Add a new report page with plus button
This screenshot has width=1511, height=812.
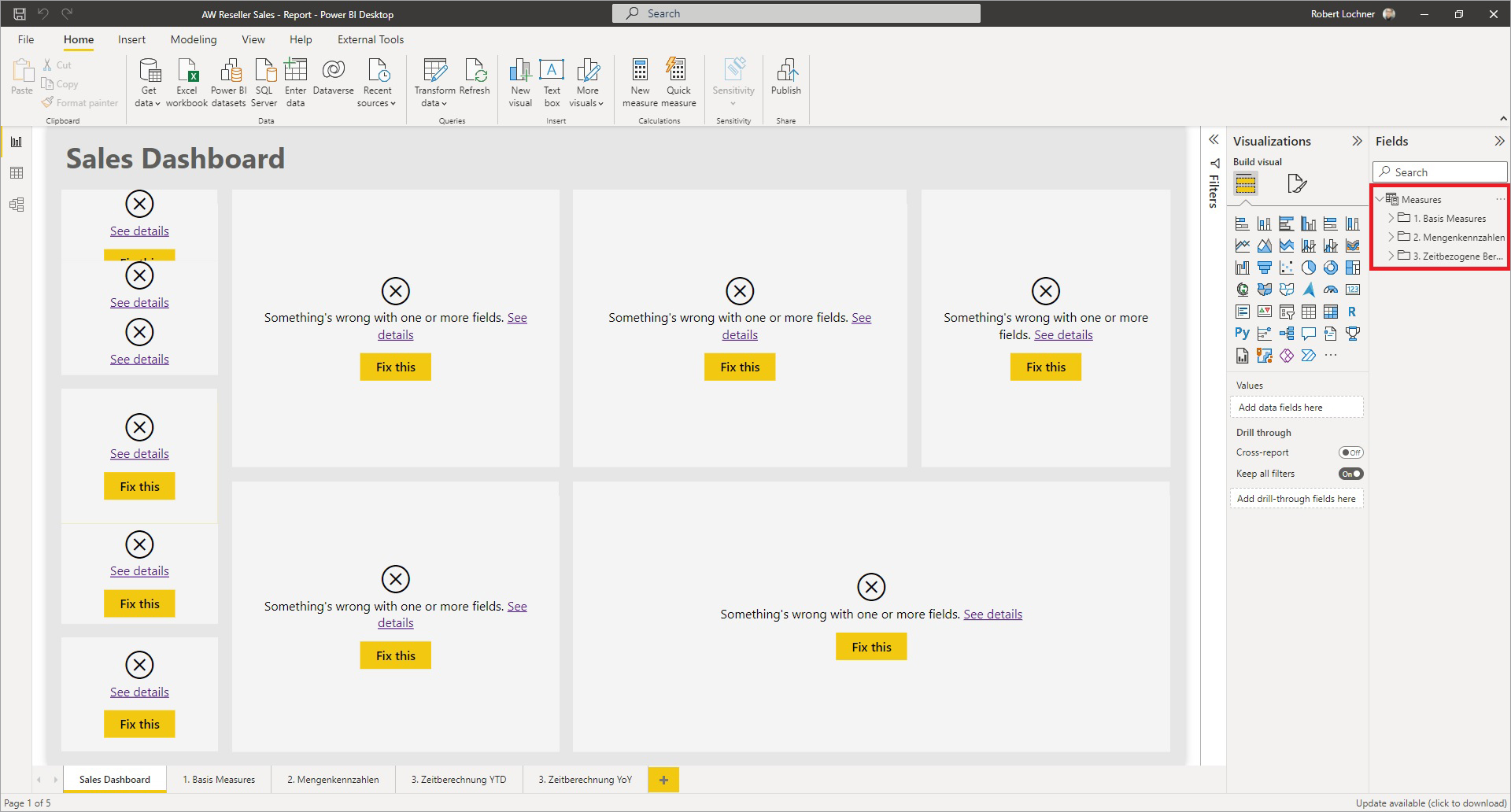[x=663, y=779]
